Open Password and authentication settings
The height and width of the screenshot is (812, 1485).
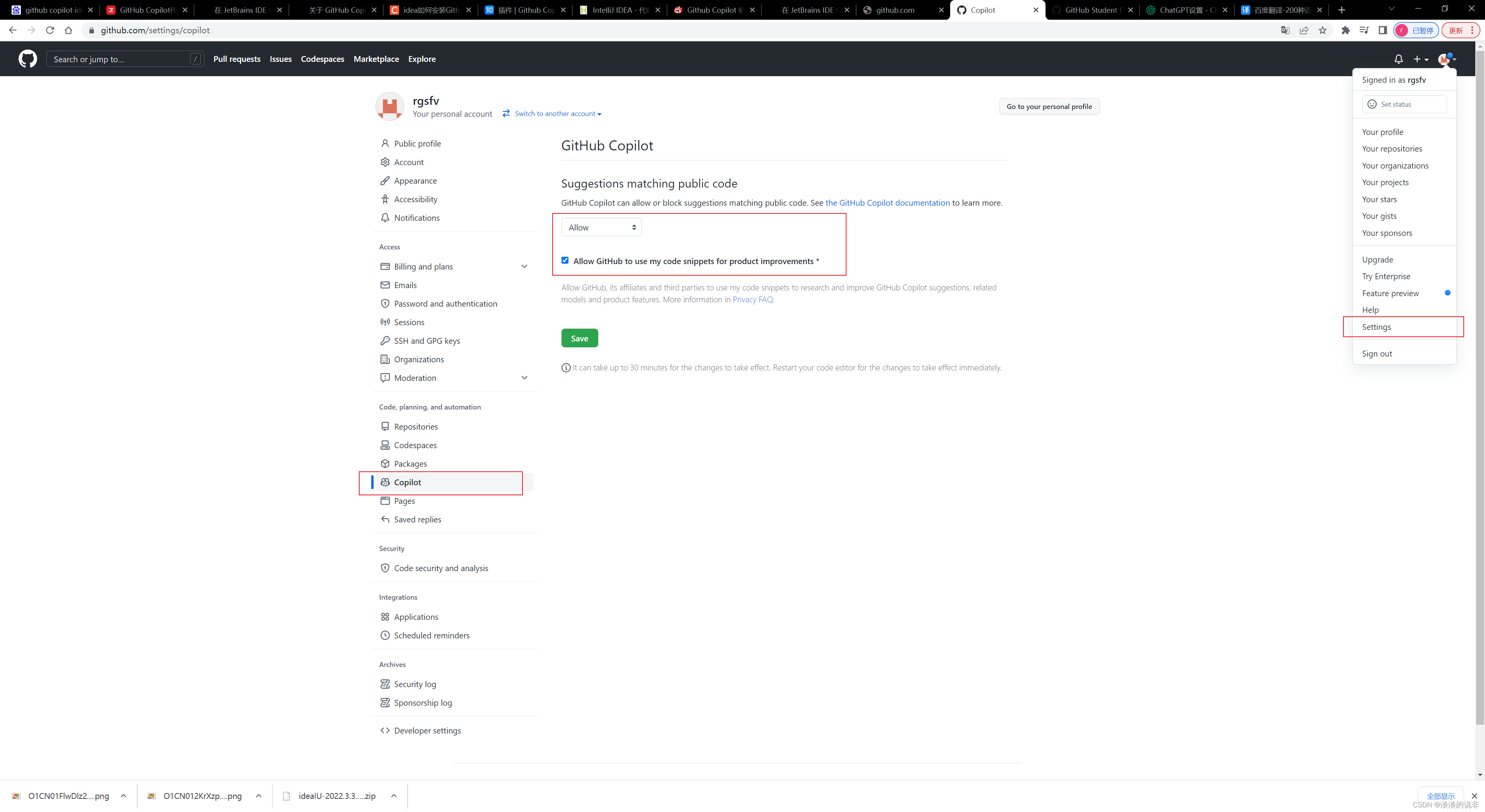point(445,303)
